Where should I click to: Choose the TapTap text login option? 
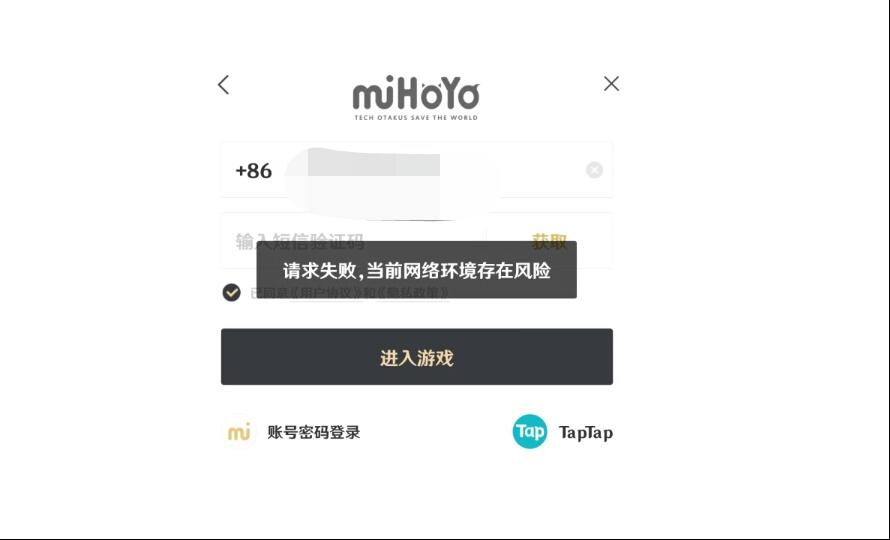586,433
